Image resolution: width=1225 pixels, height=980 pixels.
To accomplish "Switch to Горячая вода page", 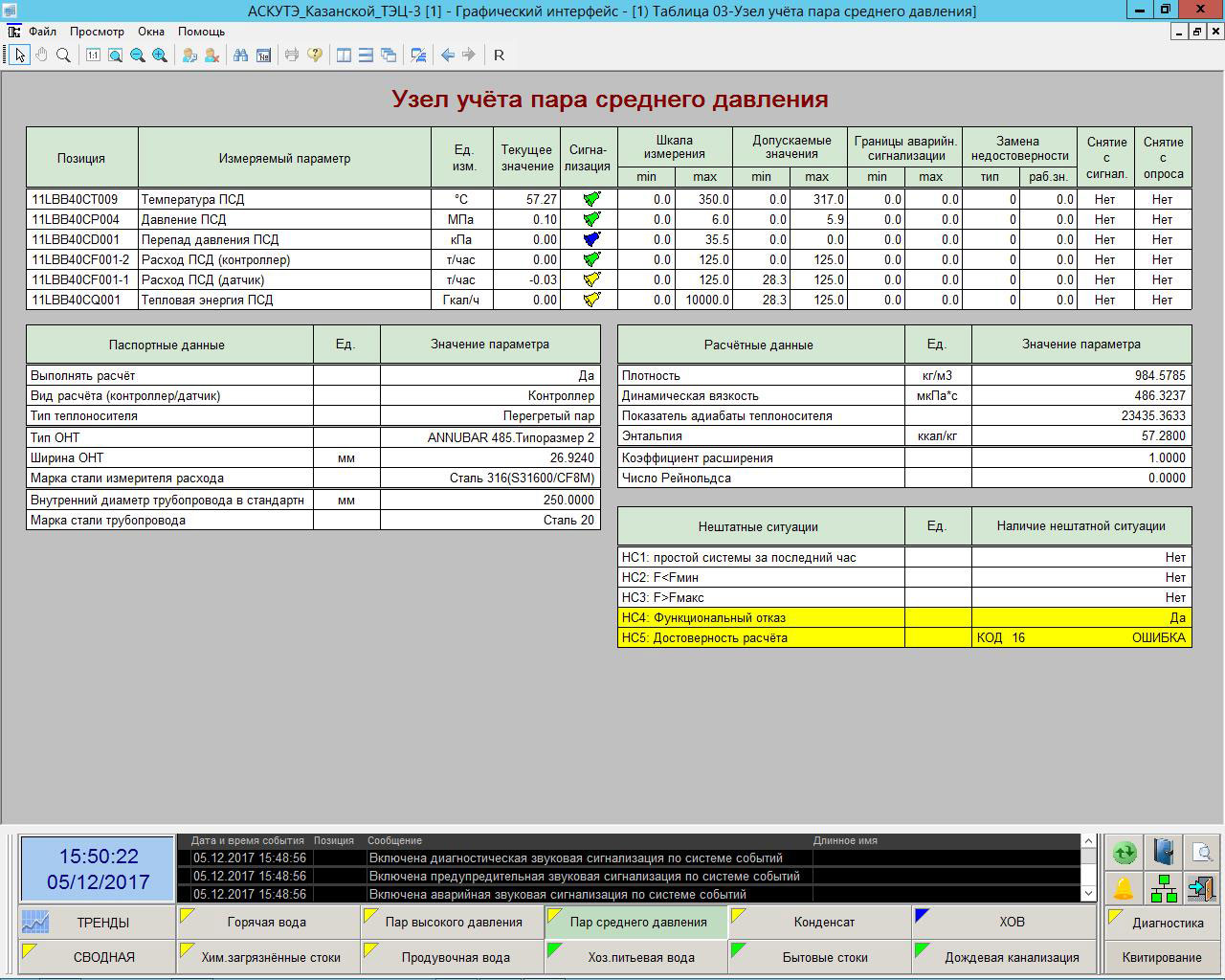I will (268, 923).
